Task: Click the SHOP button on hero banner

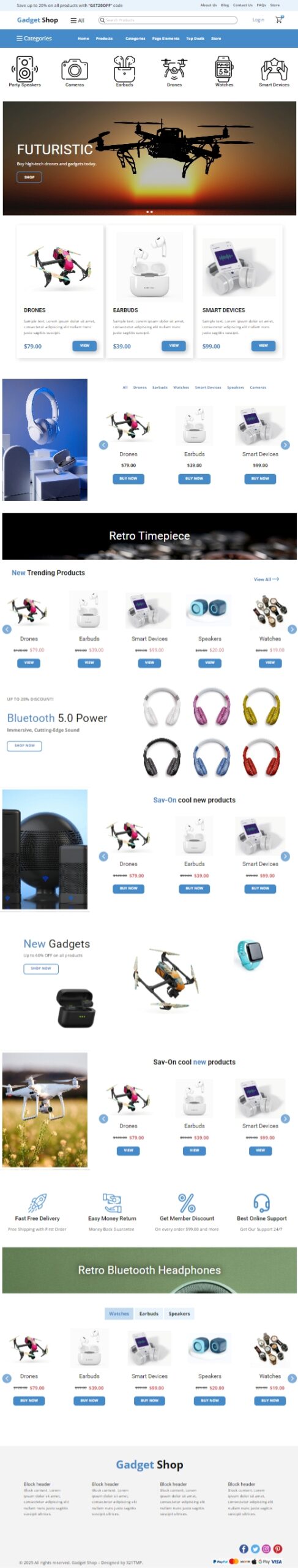Action: coord(29,176)
